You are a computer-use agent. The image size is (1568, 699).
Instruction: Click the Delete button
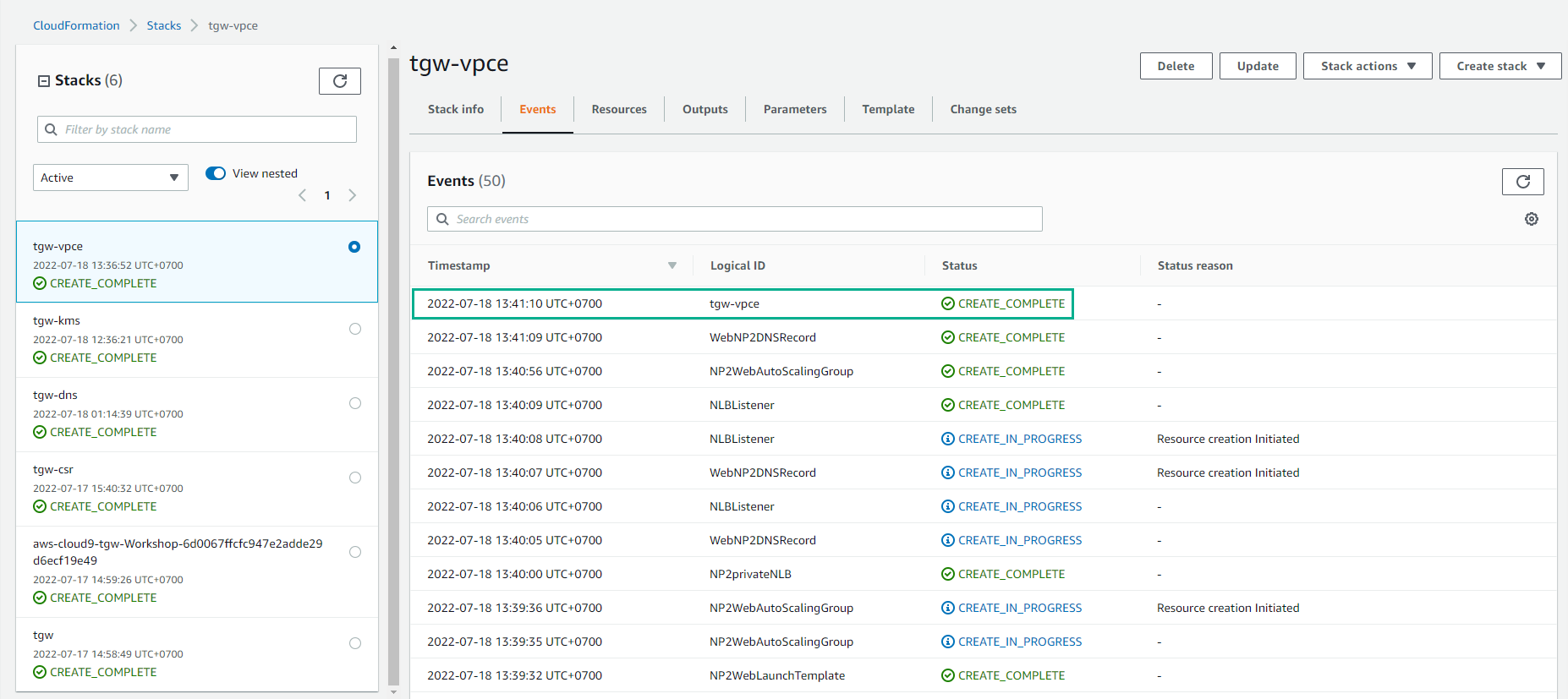pos(1176,66)
